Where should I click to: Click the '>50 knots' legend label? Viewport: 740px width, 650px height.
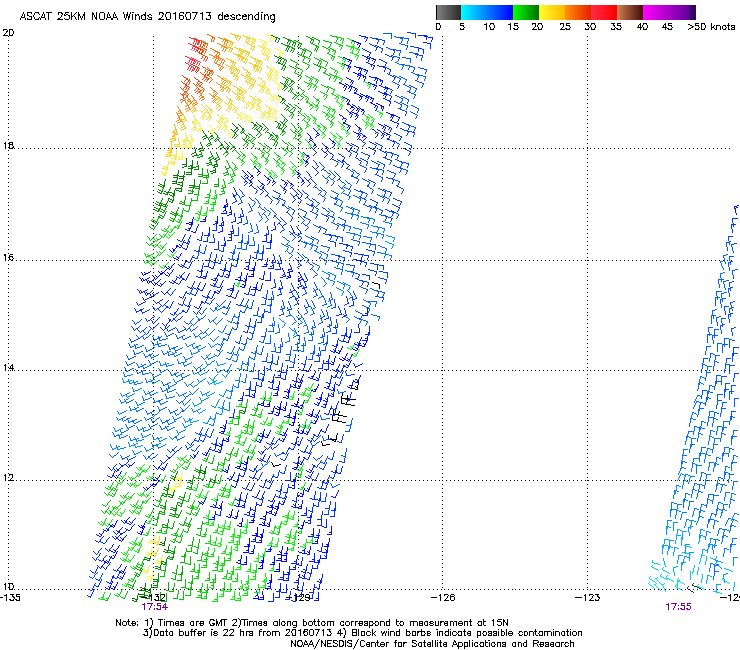711,27
